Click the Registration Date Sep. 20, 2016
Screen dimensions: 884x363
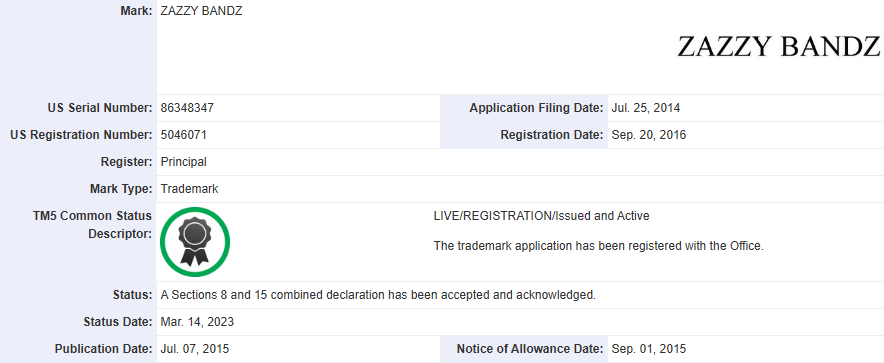[x=648, y=135]
